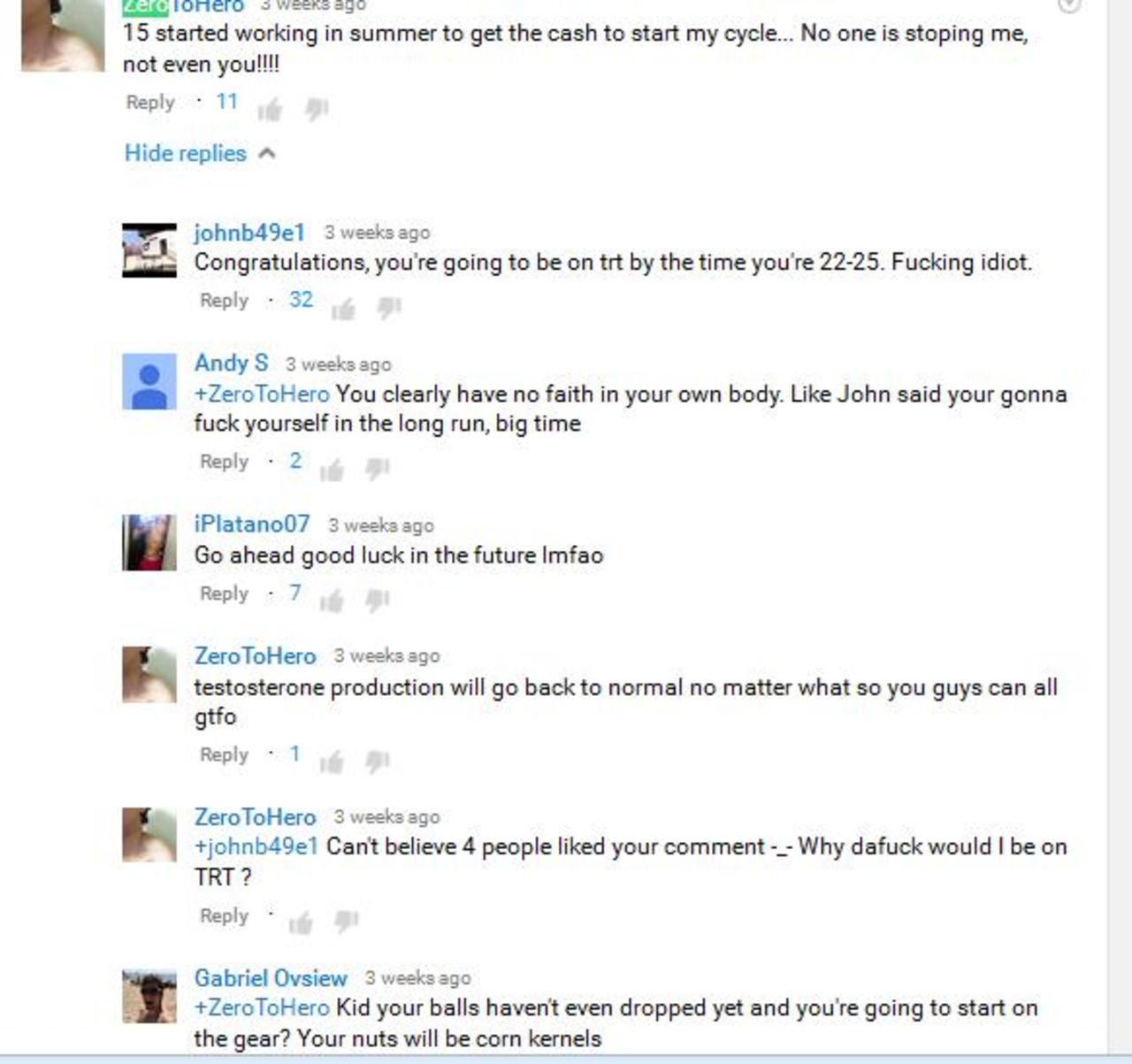Screen dimensions: 1132x1064
Task: Reply to johnb49e1's comment
Action: [224, 301]
